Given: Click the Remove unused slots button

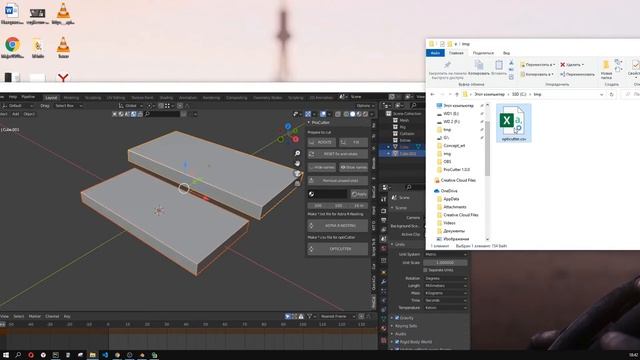Looking at the screenshot, I should (x=338, y=180).
